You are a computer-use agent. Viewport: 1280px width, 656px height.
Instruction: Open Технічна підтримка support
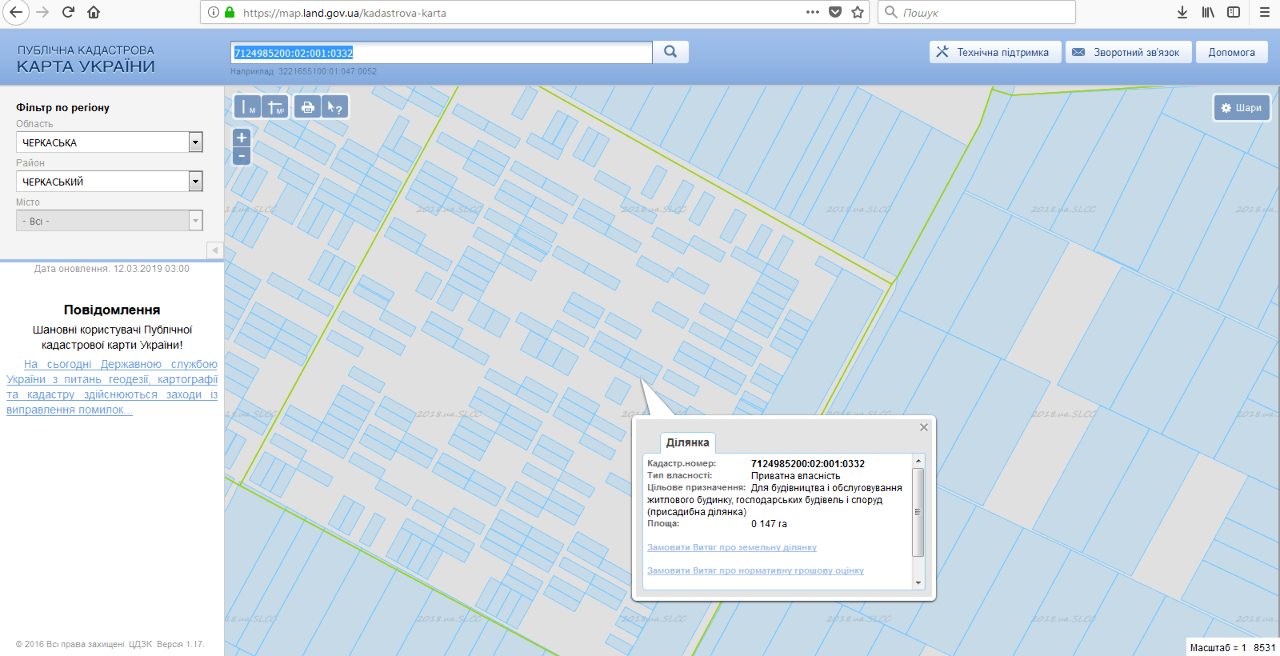click(994, 52)
